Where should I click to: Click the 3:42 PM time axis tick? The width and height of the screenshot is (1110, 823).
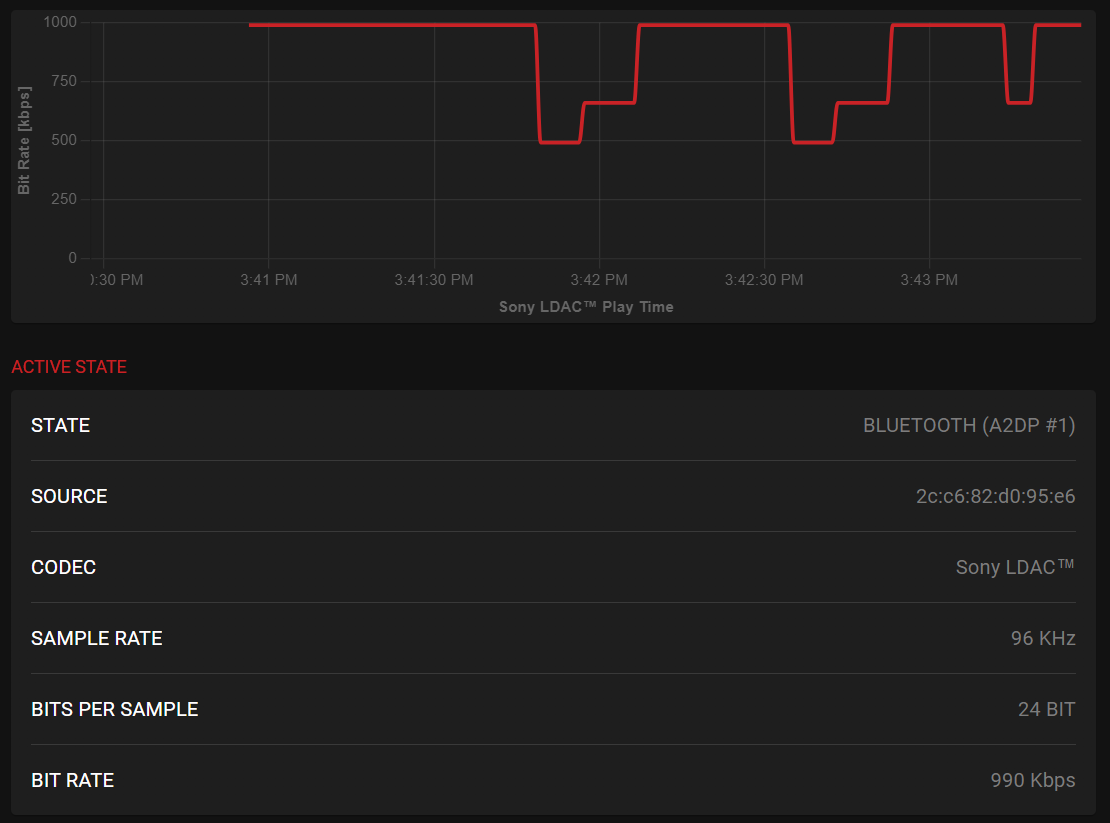(x=599, y=280)
